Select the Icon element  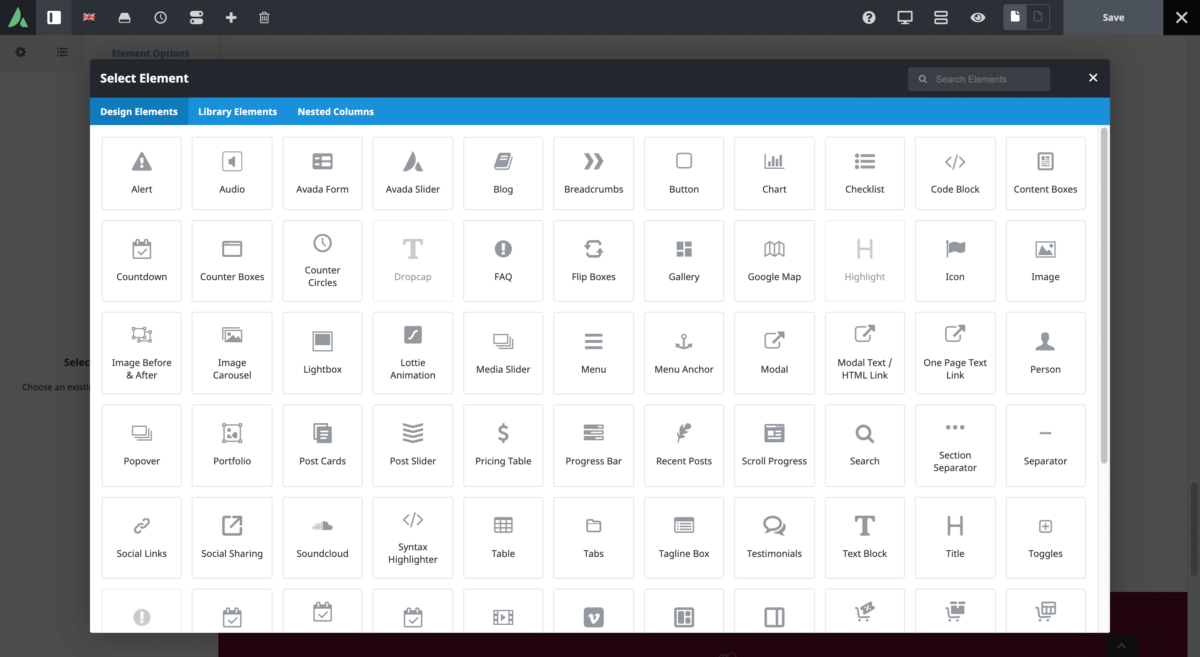pos(955,261)
